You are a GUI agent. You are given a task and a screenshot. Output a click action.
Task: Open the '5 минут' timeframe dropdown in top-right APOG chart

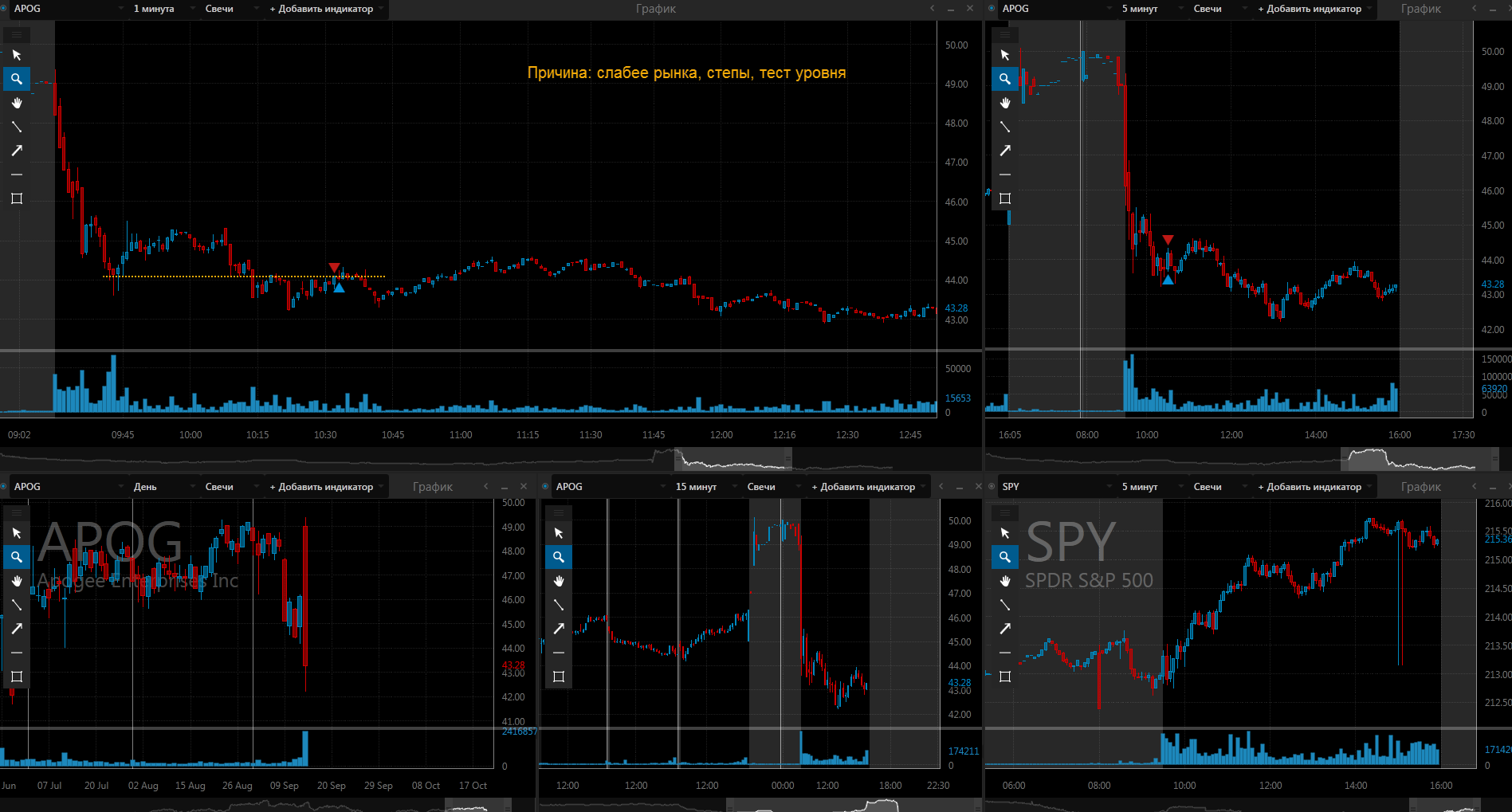(x=1151, y=9)
